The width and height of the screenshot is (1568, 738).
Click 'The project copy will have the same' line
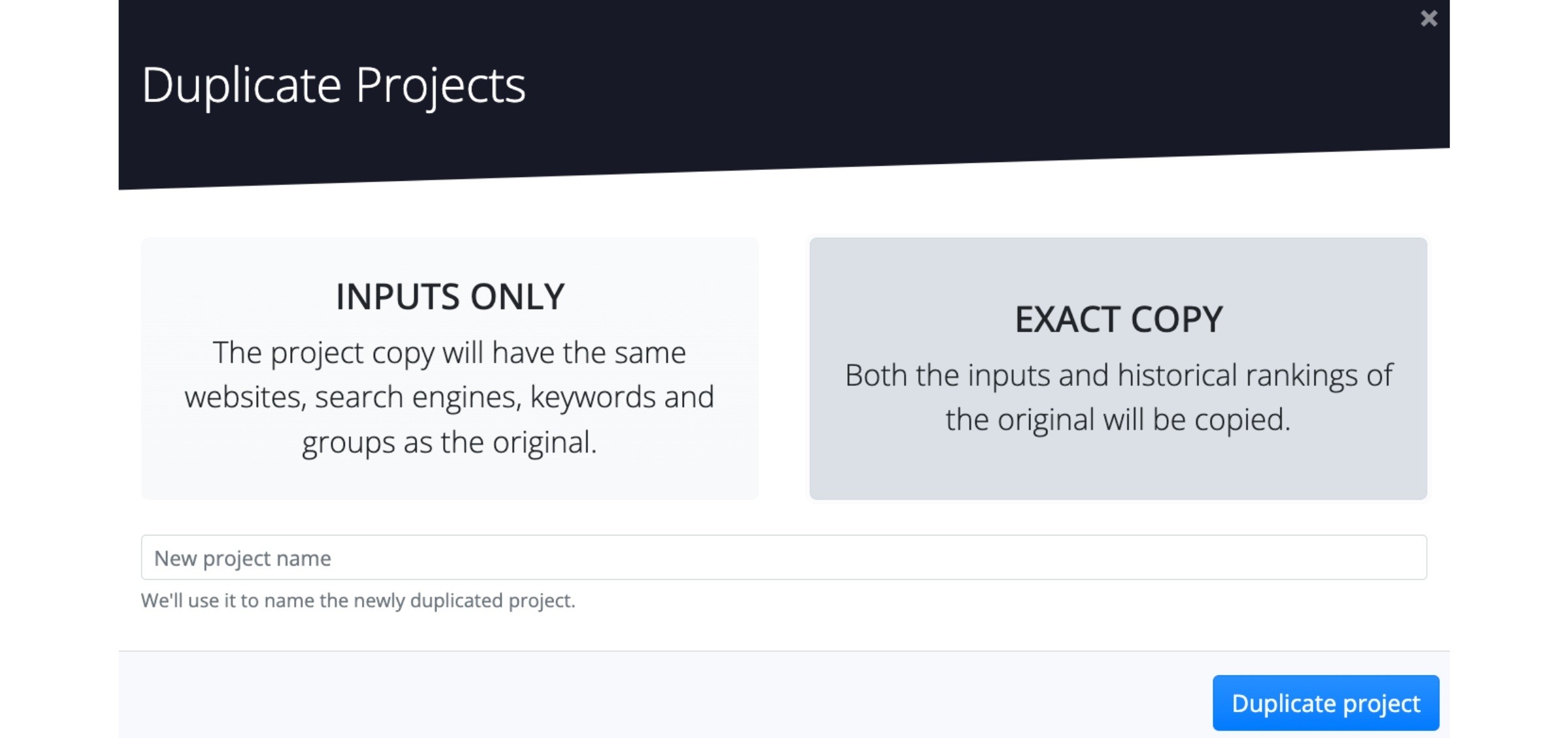click(x=449, y=353)
